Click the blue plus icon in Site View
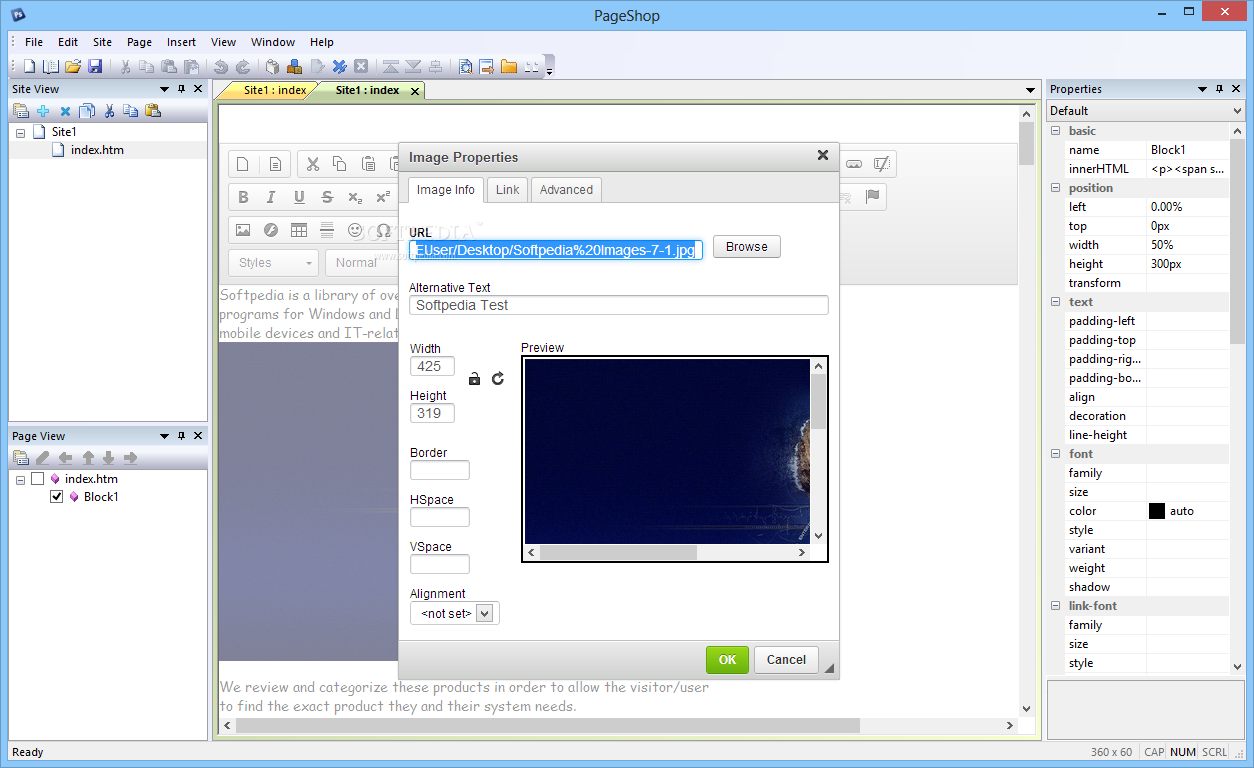This screenshot has width=1254, height=768. [x=43, y=111]
